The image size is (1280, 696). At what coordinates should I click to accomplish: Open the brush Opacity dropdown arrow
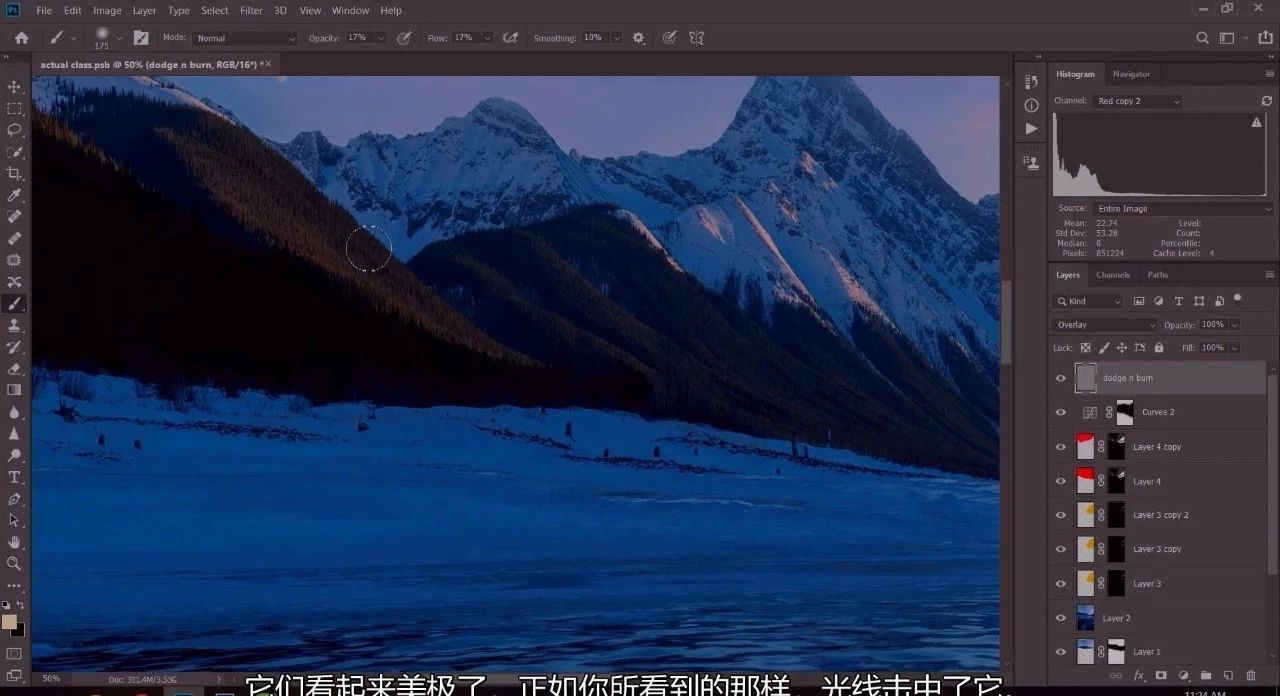pyautogui.click(x=379, y=38)
